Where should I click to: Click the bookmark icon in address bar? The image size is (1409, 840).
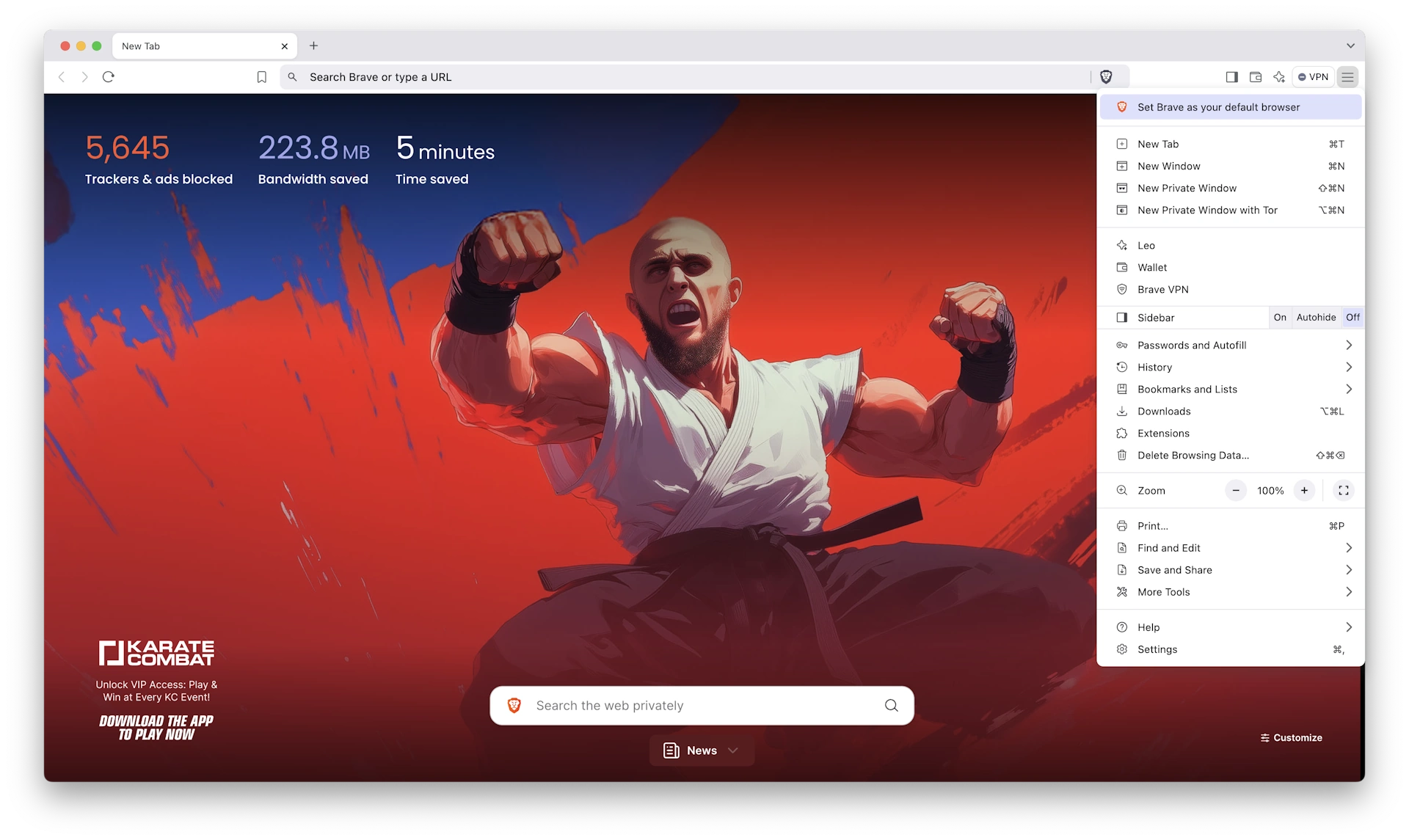point(261,77)
